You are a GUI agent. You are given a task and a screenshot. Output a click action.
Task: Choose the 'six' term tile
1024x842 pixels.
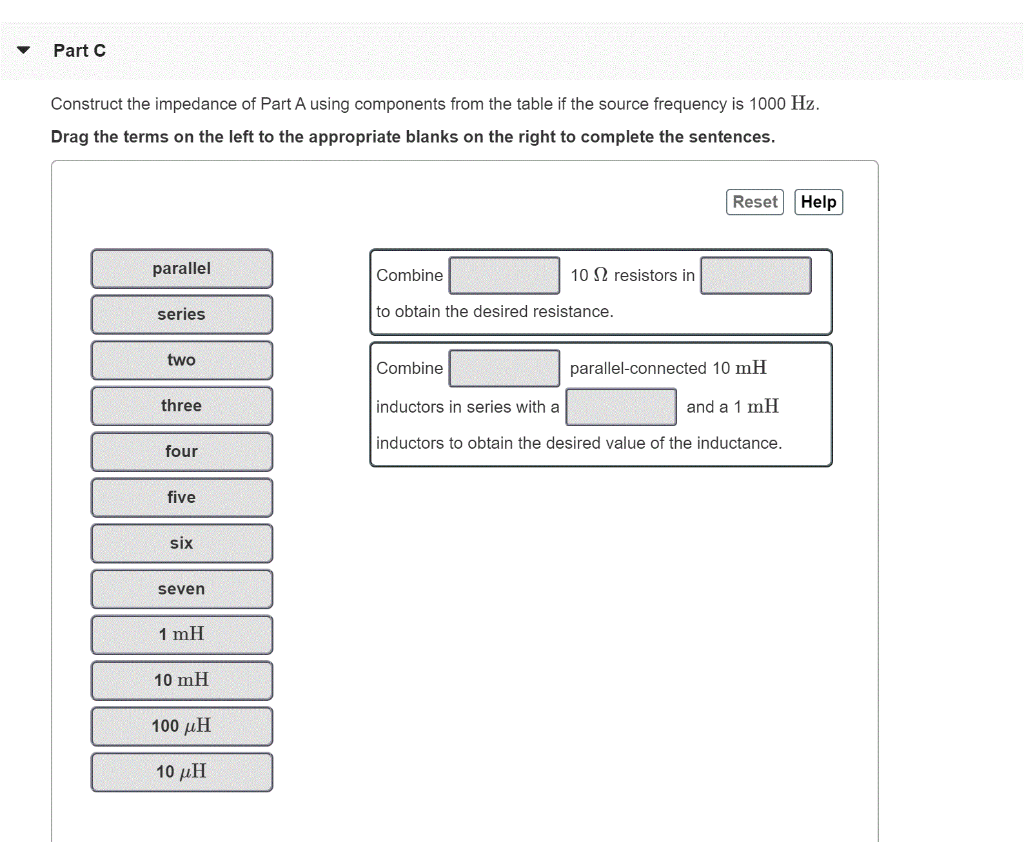(181, 543)
